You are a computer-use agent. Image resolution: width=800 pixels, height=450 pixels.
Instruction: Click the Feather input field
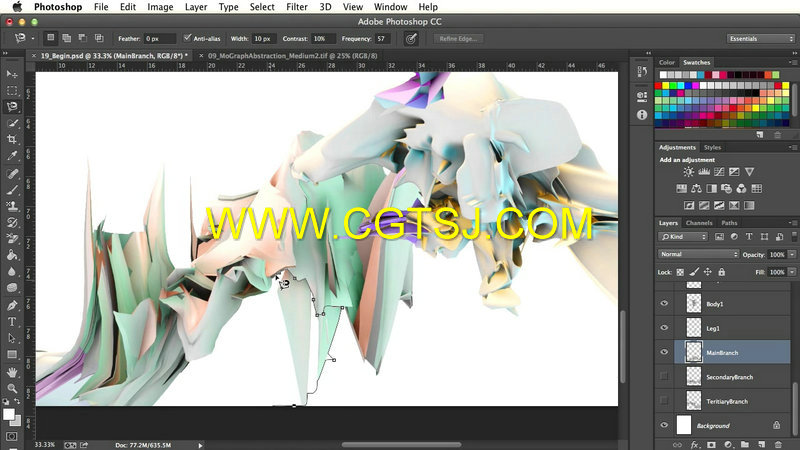tap(159, 39)
